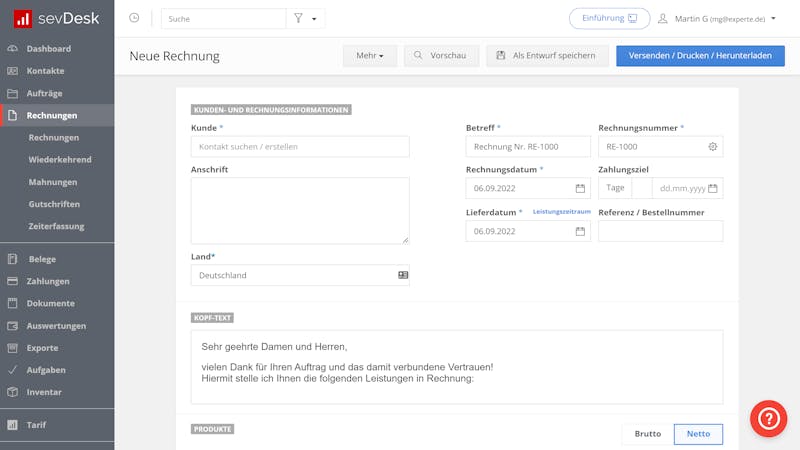This screenshot has width=800, height=450.
Task: Click the address card icon in Land field
Action: click(x=403, y=275)
